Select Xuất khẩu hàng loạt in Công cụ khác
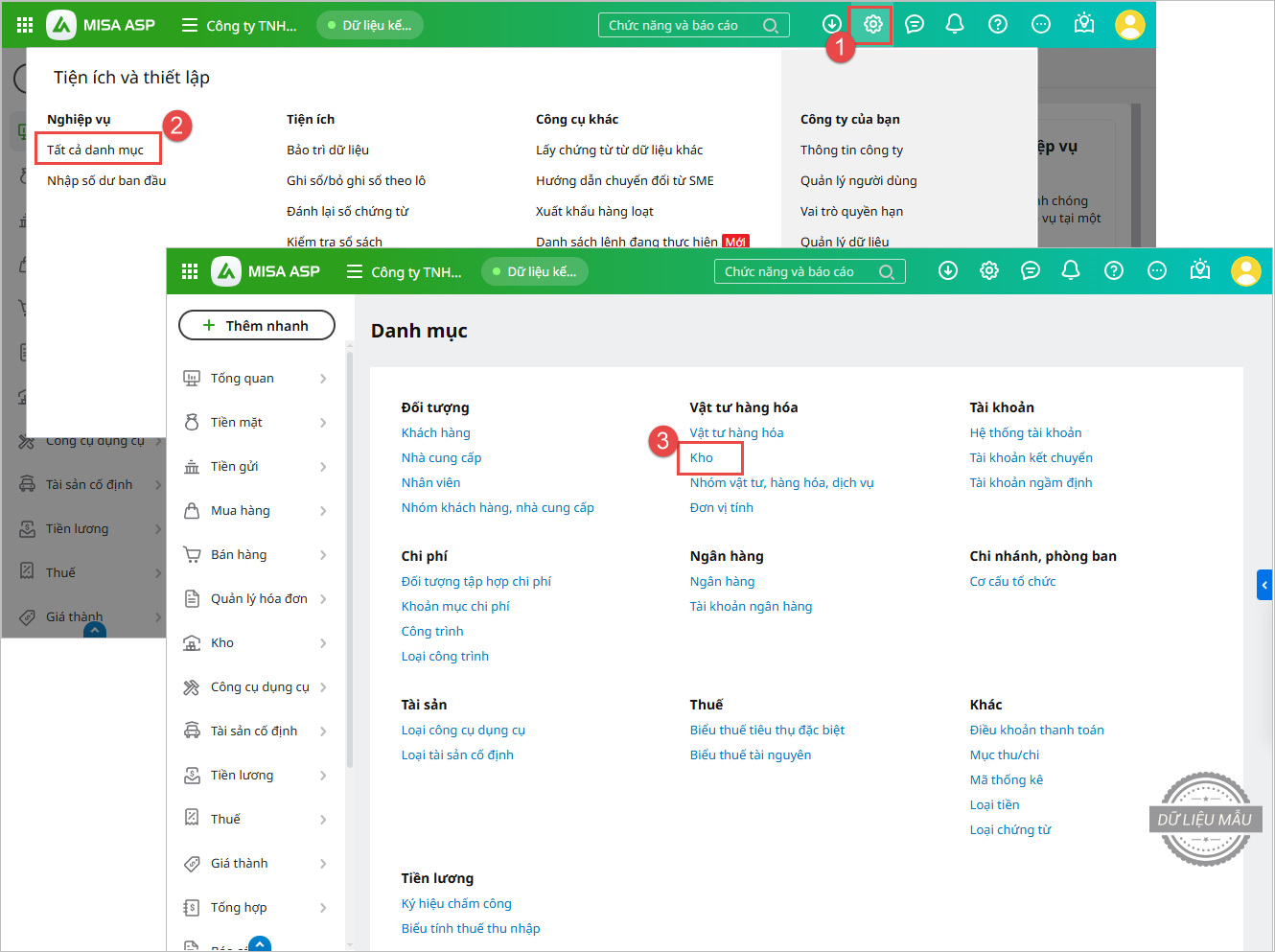This screenshot has width=1275, height=952. 594,211
